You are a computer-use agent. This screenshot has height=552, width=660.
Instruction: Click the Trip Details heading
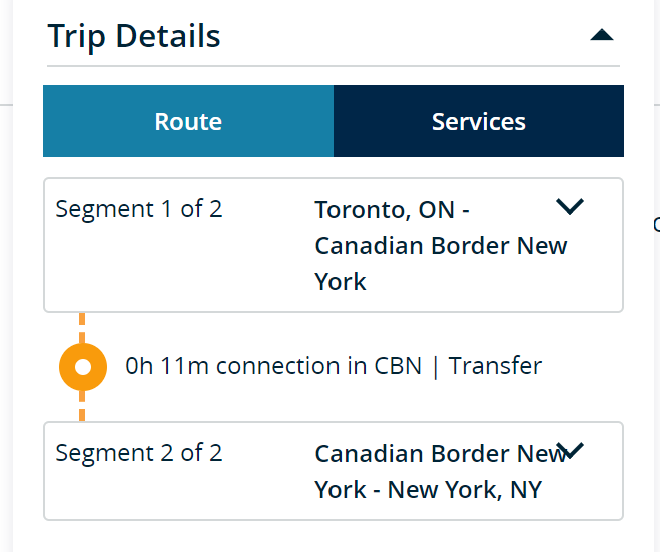[134, 36]
